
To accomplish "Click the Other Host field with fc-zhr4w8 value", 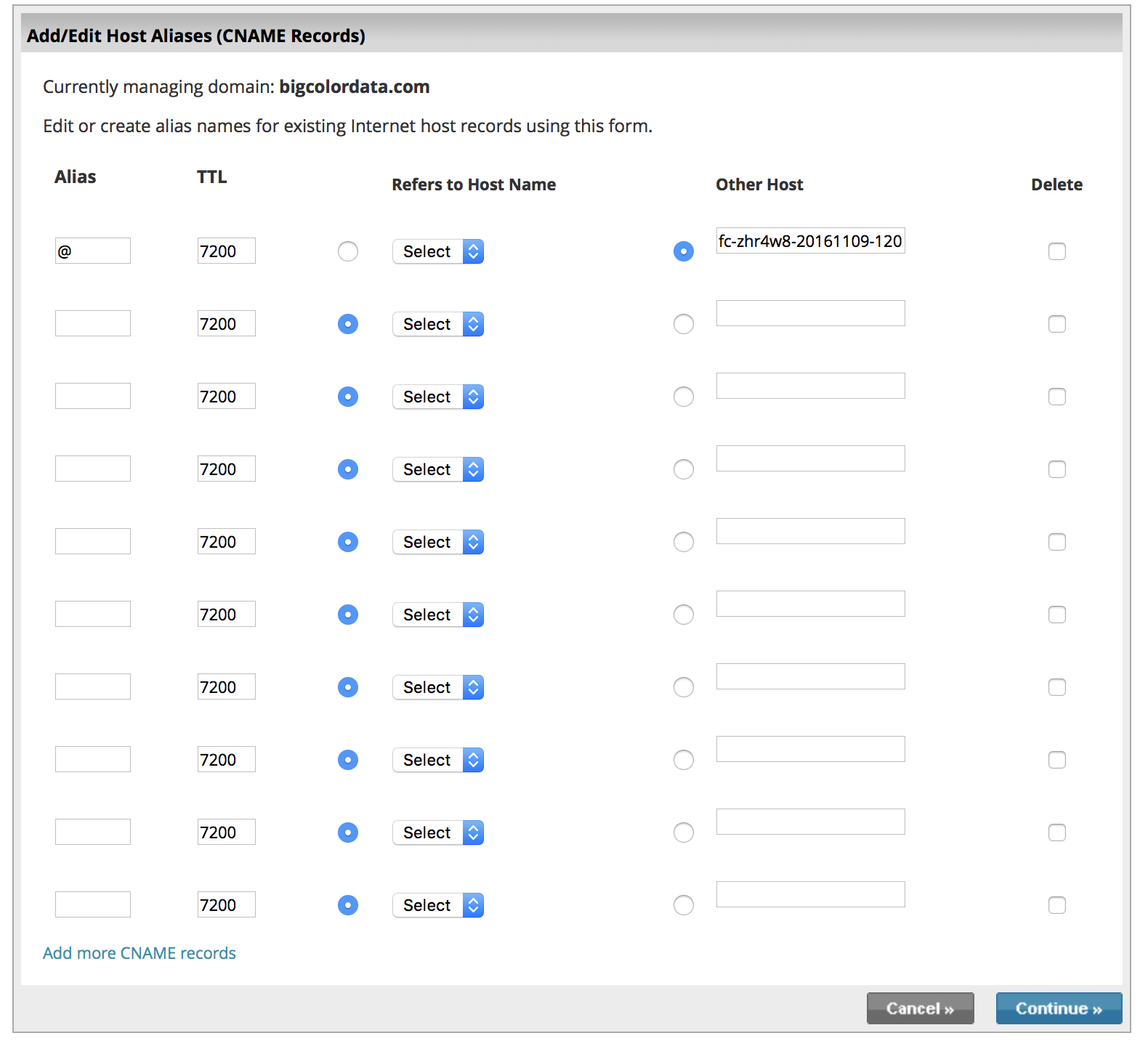I will point(810,241).
